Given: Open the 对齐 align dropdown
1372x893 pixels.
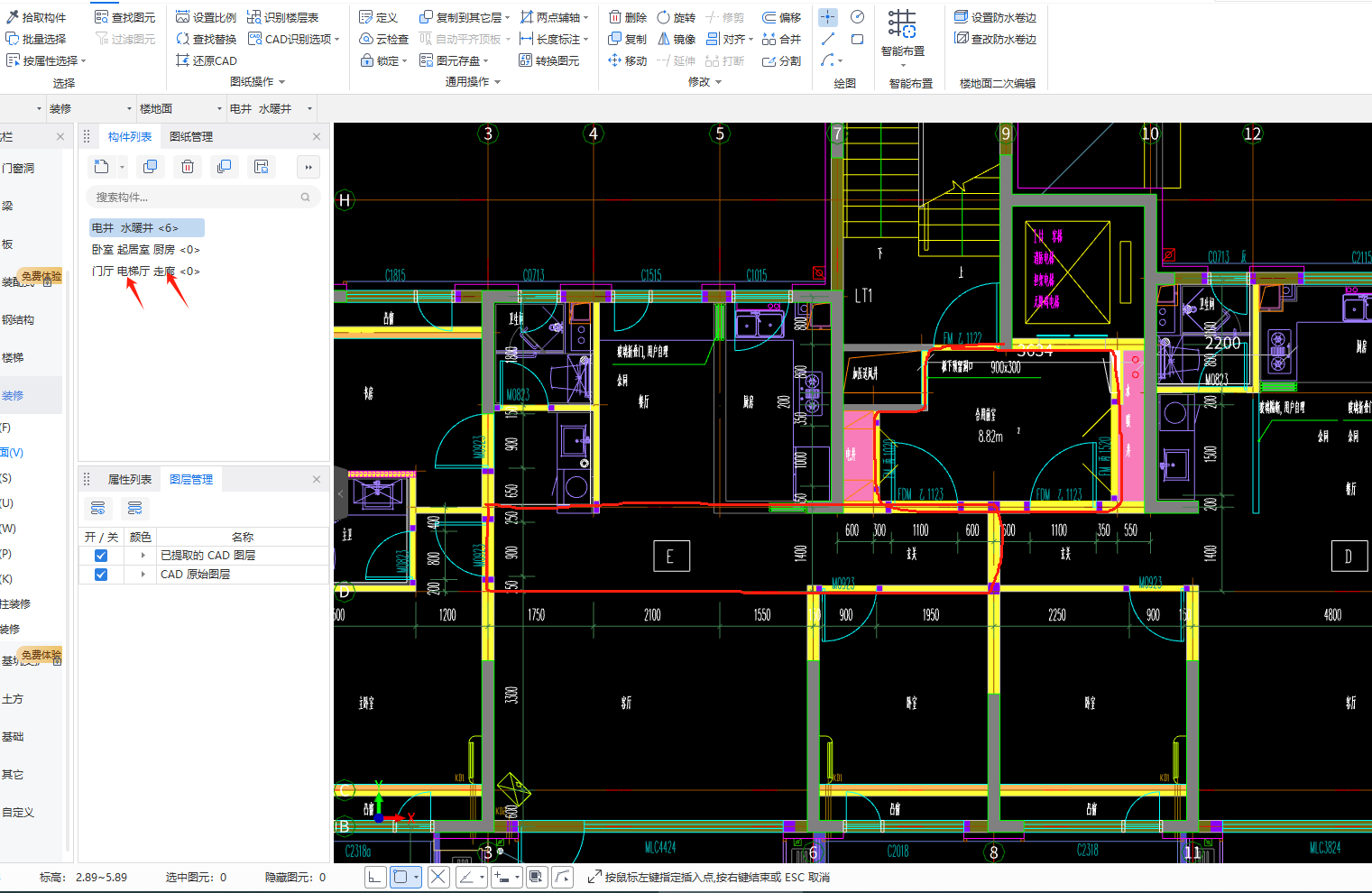Looking at the screenshot, I should (750, 39).
